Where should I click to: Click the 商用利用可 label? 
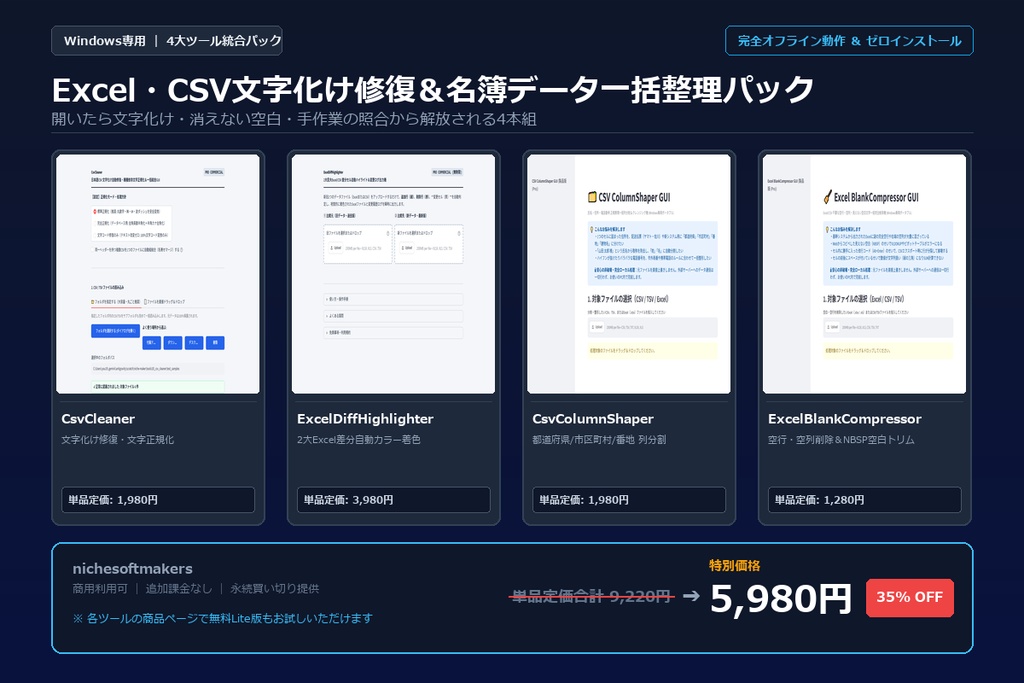click(x=100, y=588)
